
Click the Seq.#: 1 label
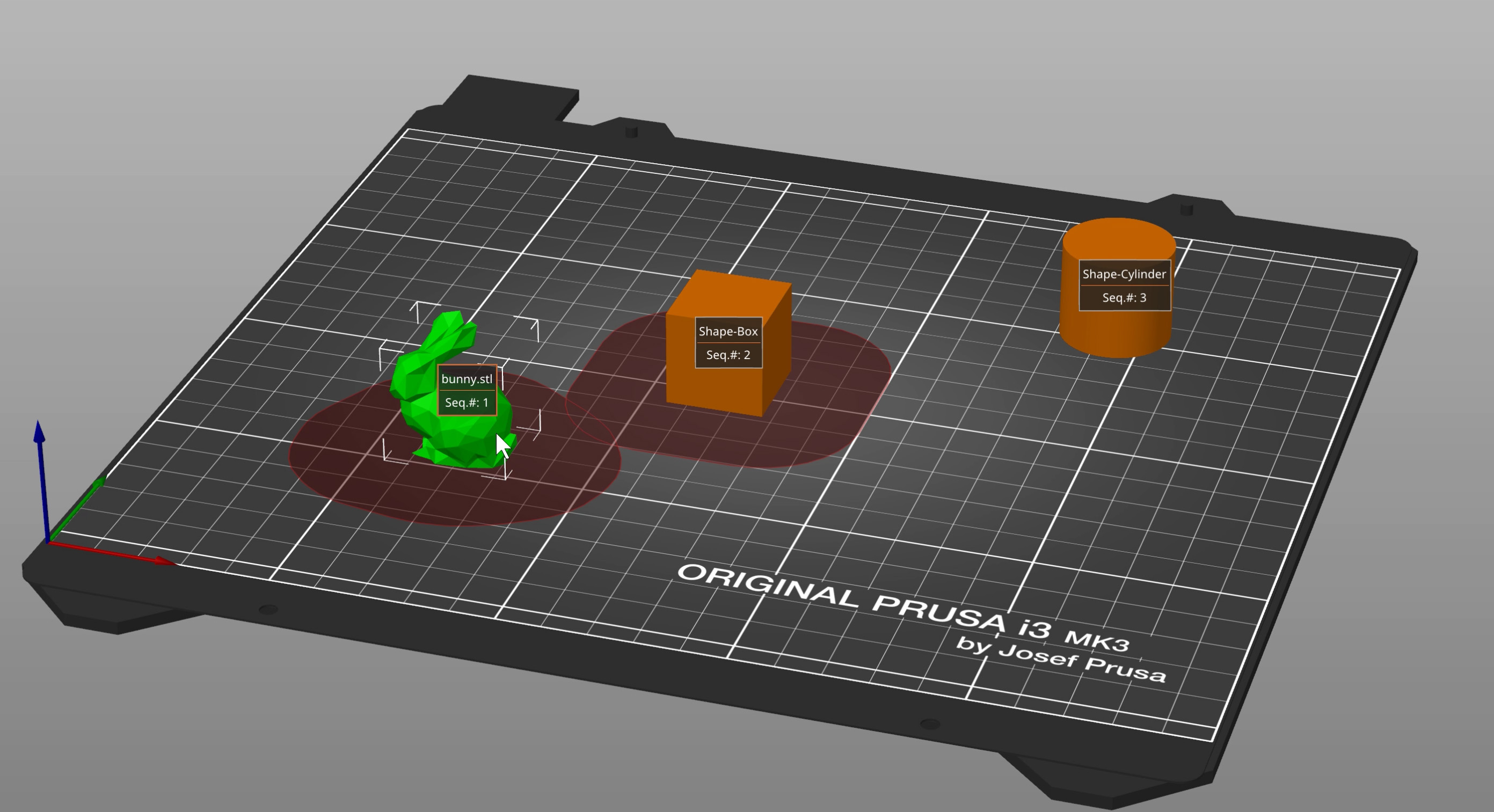coord(467,403)
